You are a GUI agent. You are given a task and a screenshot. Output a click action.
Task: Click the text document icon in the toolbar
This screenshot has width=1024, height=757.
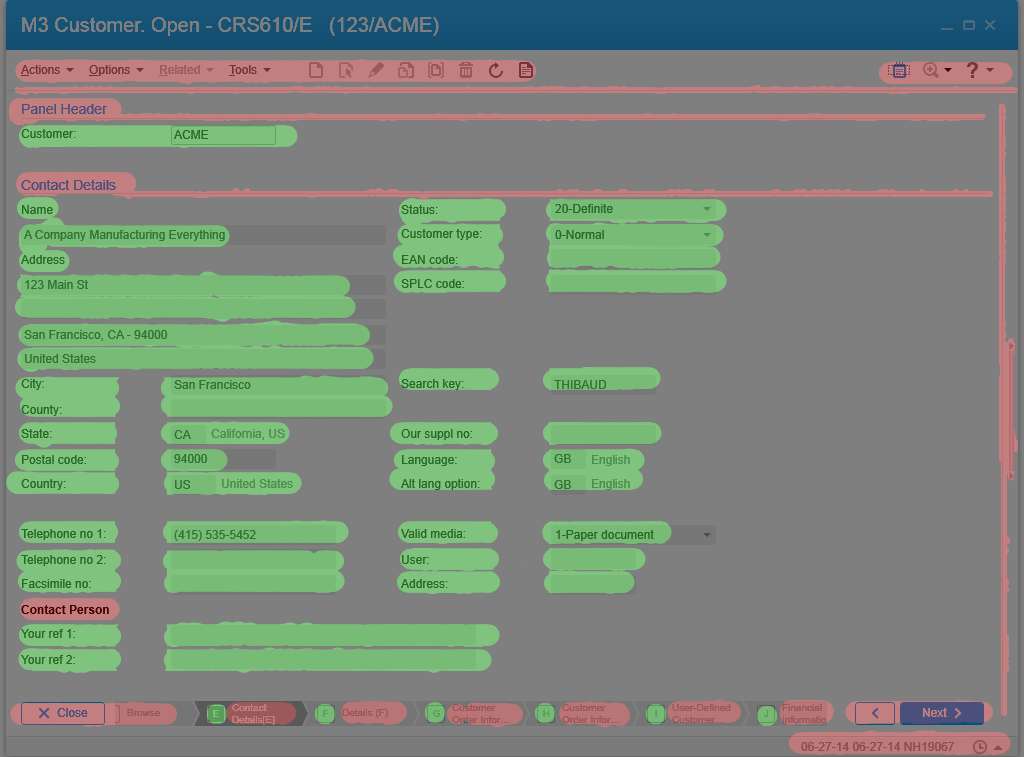click(x=525, y=70)
